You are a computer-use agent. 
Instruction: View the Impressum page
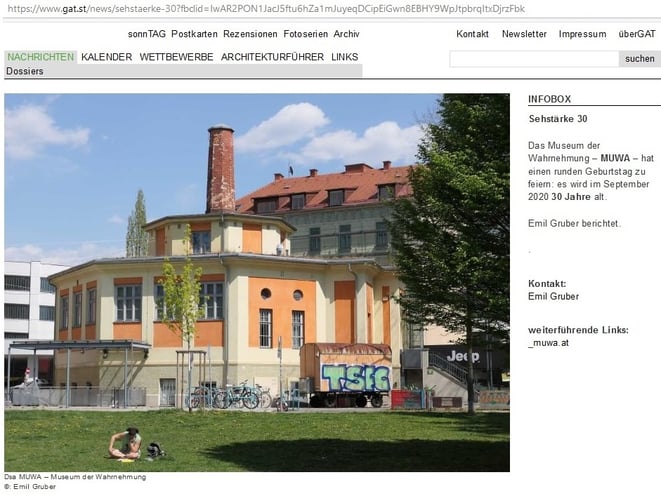(x=583, y=34)
